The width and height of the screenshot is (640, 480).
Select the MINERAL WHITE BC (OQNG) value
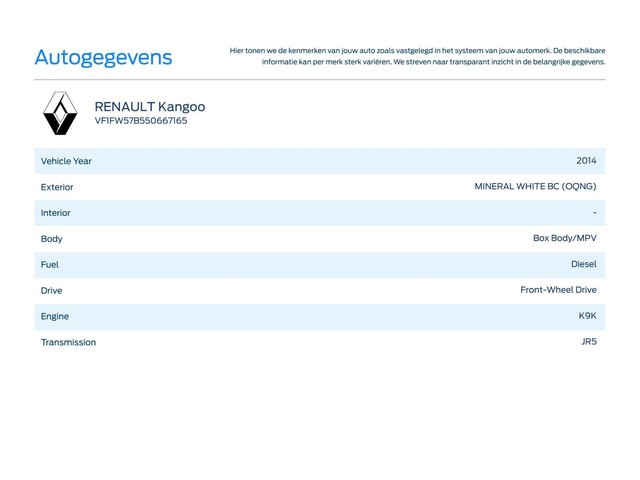[535, 187]
